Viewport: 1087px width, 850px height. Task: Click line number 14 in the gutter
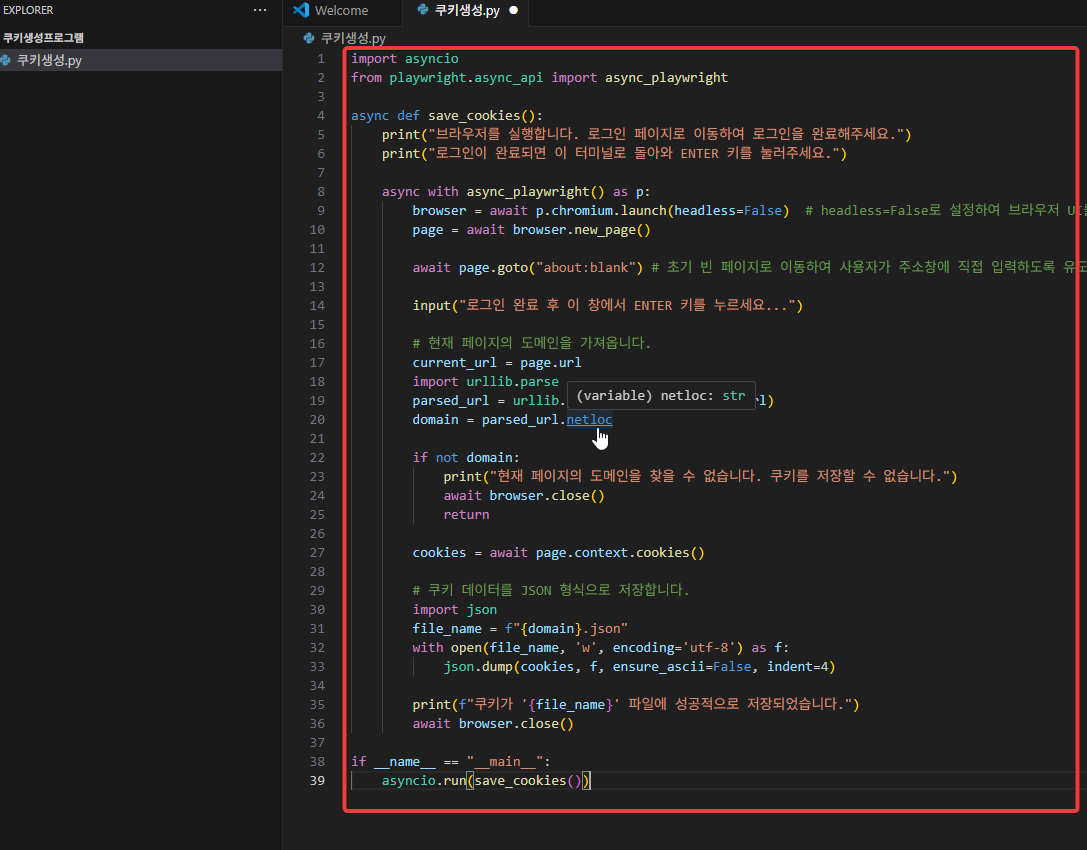coord(317,304)
